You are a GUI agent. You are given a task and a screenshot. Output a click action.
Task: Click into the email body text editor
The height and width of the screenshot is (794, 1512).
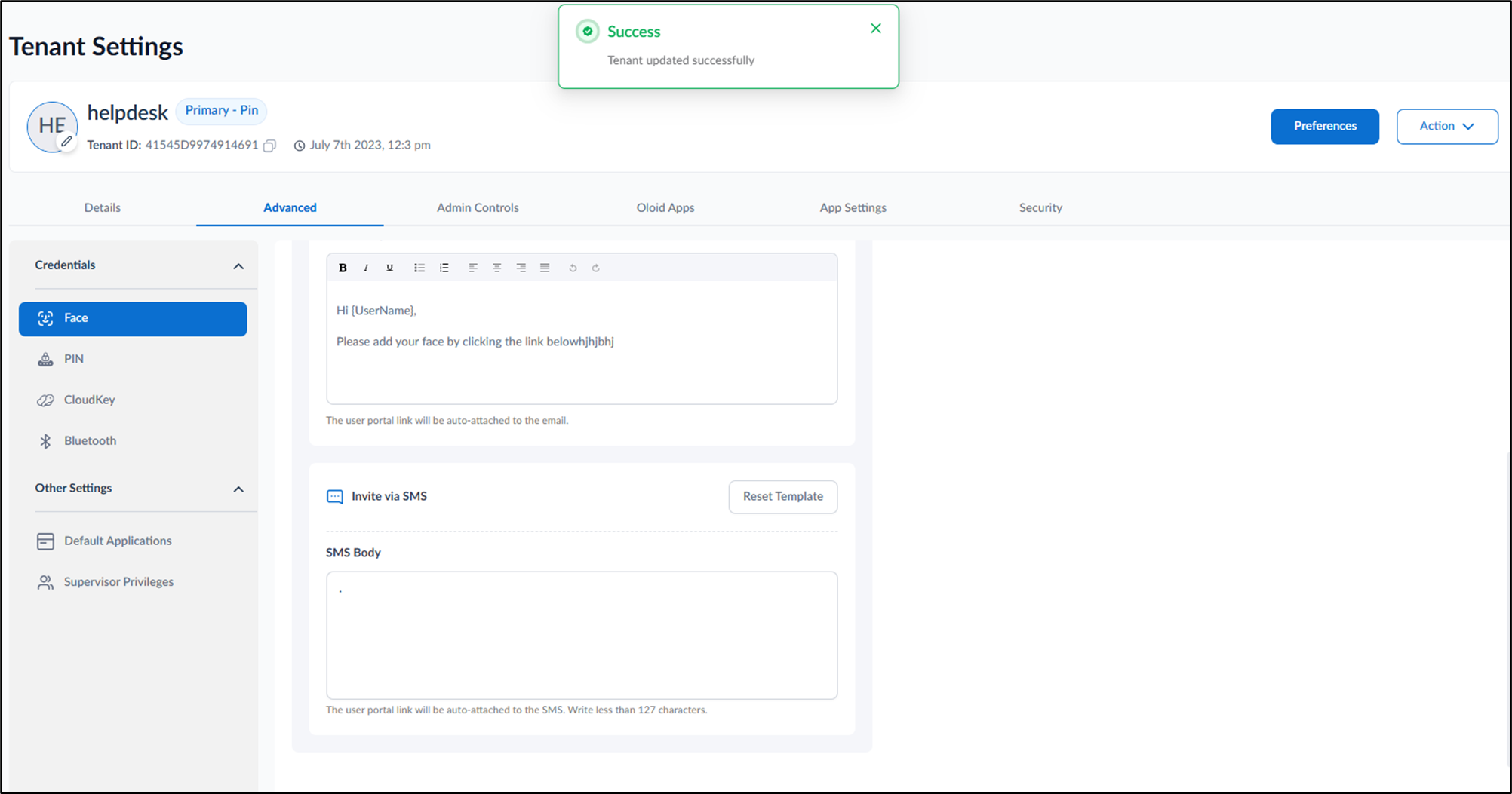point(582,342)
